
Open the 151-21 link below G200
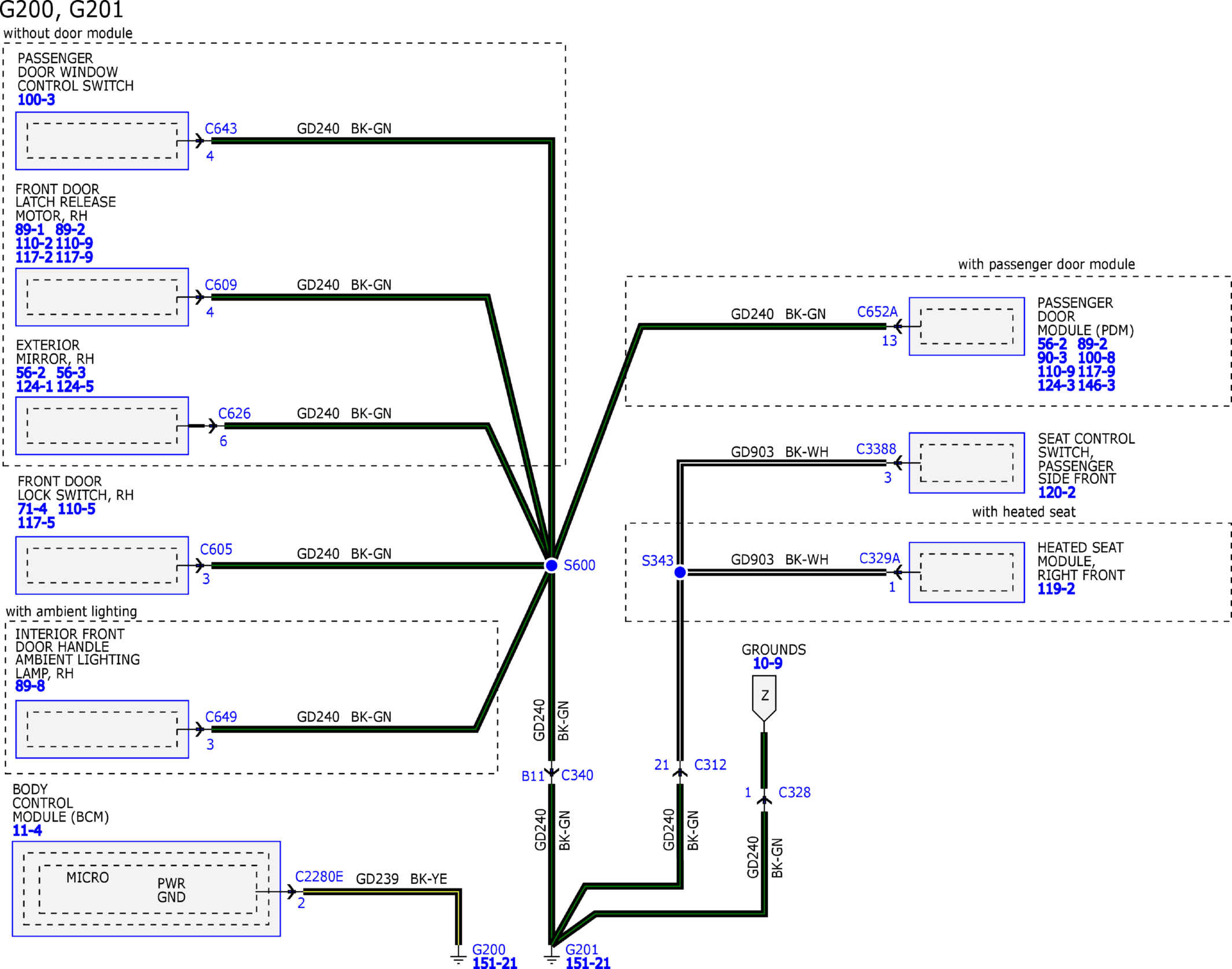(495, 963)
